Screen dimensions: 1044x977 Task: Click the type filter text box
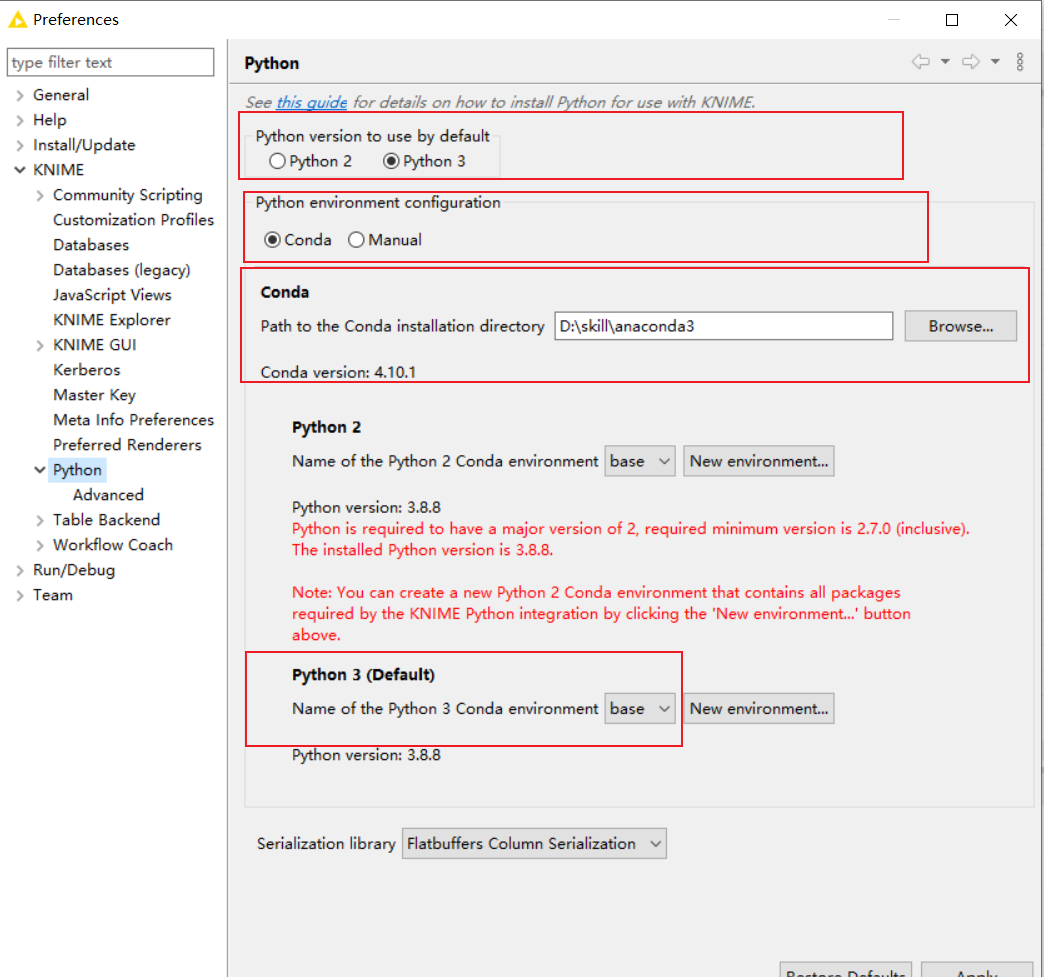(111, 62)
